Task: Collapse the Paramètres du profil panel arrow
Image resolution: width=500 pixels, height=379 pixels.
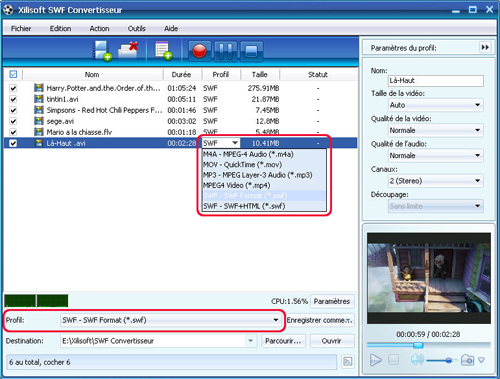Action: (485, 47)
